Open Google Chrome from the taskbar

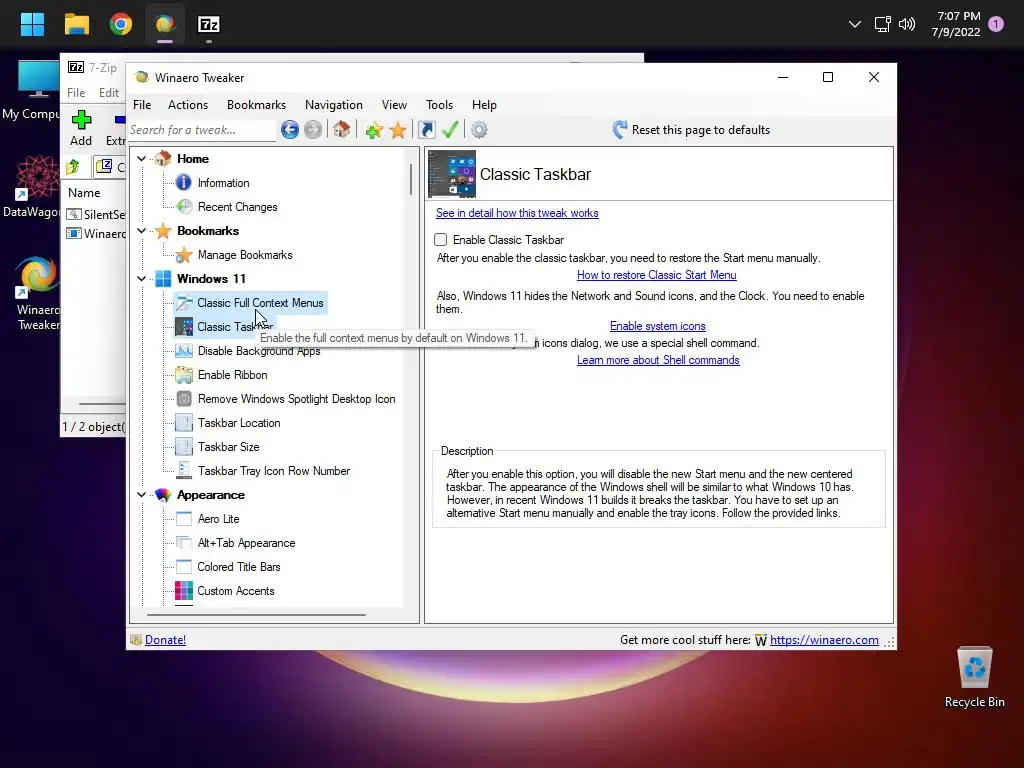121,25
